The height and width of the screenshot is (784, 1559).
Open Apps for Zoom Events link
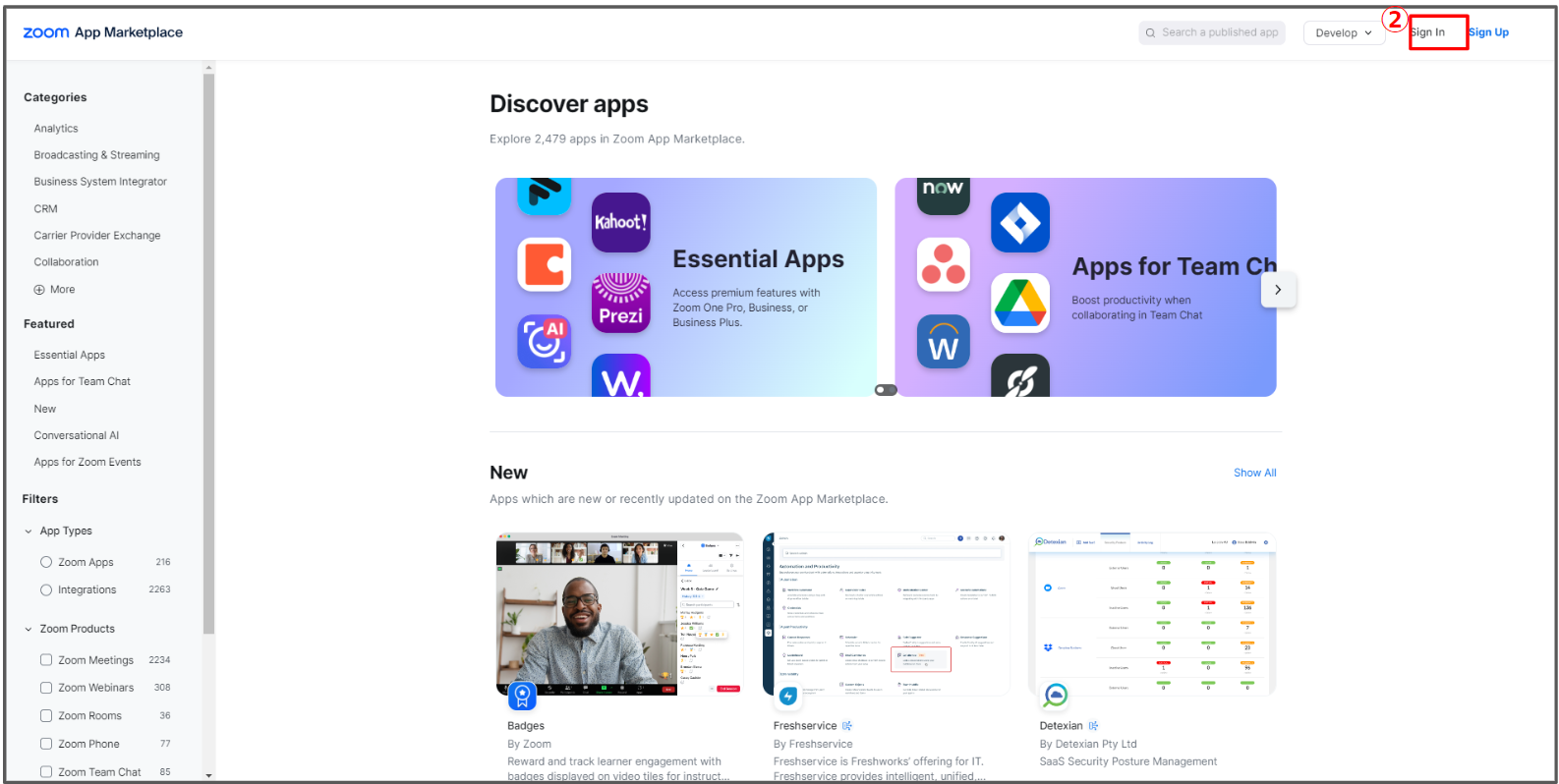tap(87, 463)
